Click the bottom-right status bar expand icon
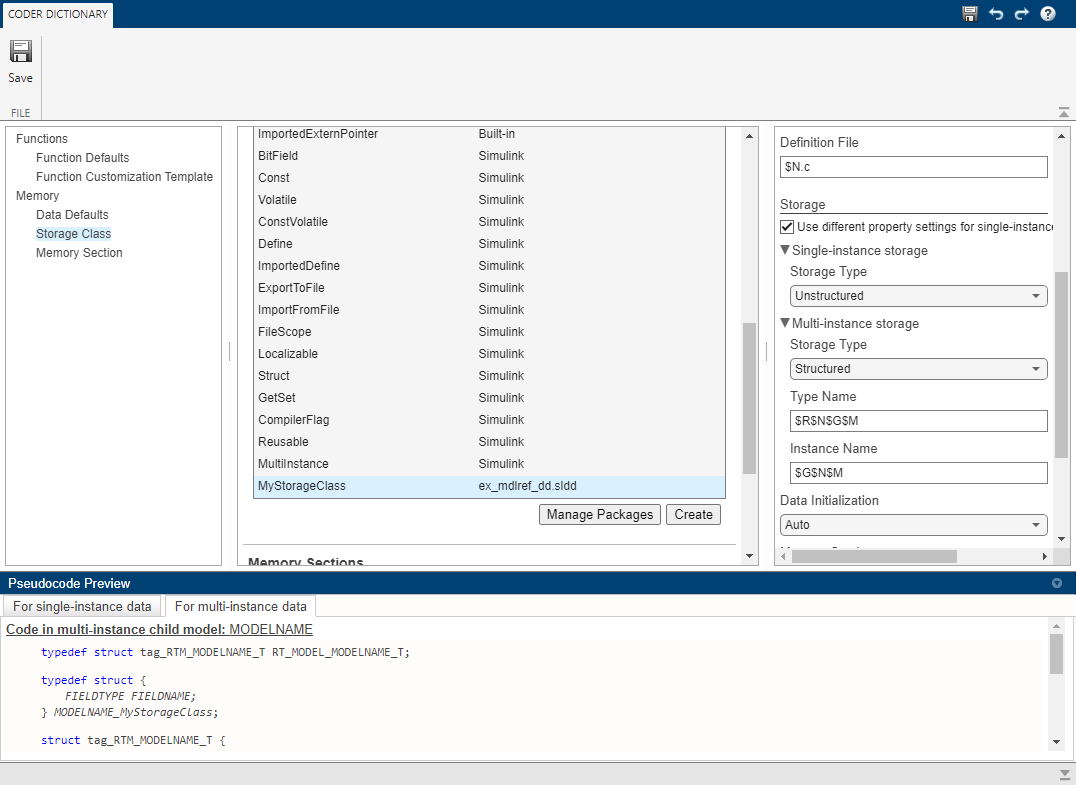Viewport: 1076px width, 785px height. pos(1064,774)
